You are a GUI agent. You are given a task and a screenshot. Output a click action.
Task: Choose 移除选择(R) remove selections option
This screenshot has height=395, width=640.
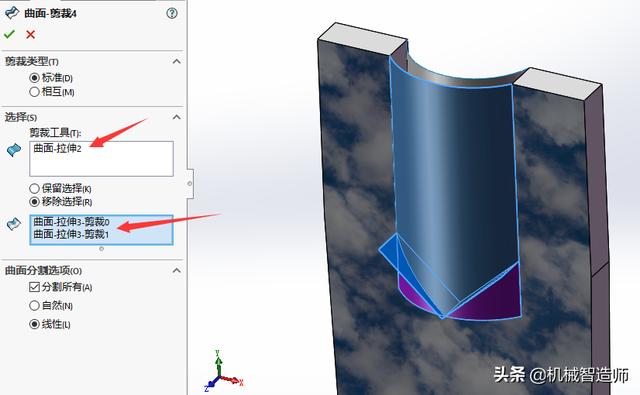click(34, 202)
